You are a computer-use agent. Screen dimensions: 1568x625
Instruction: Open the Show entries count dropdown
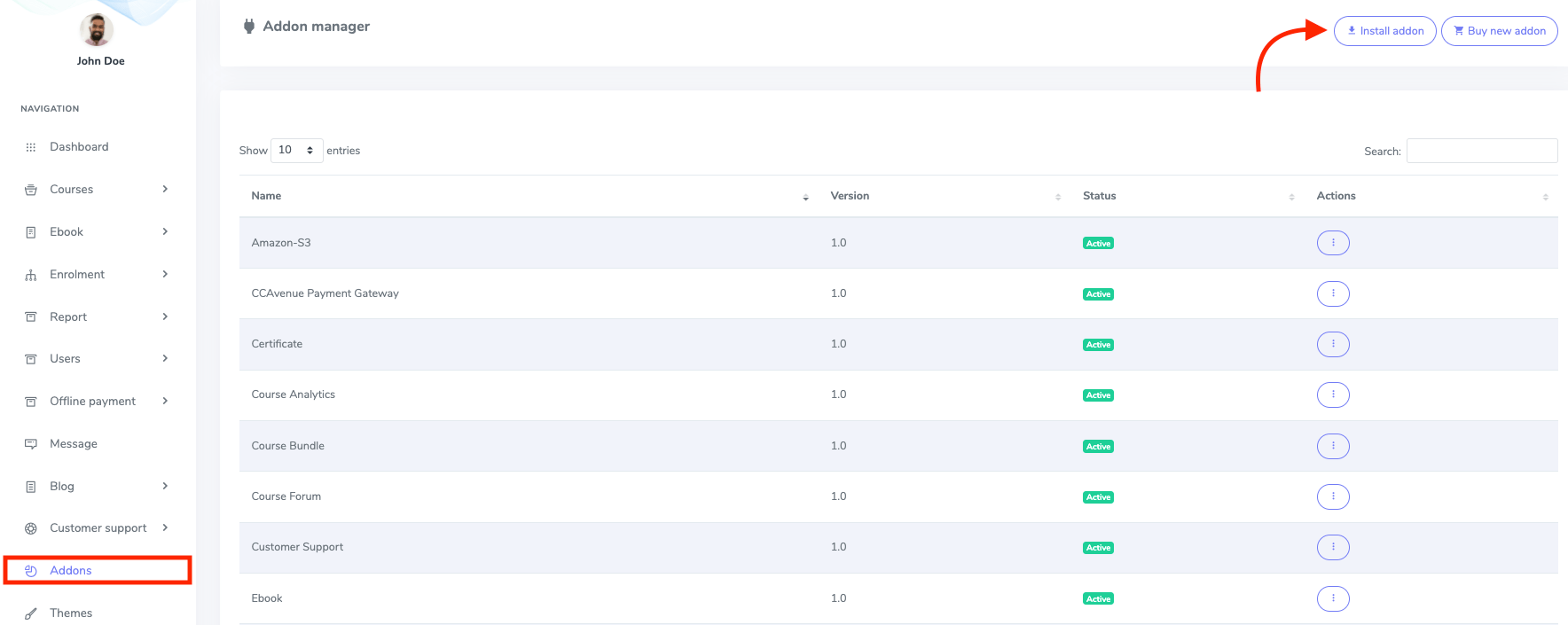(x=296, y=151)
